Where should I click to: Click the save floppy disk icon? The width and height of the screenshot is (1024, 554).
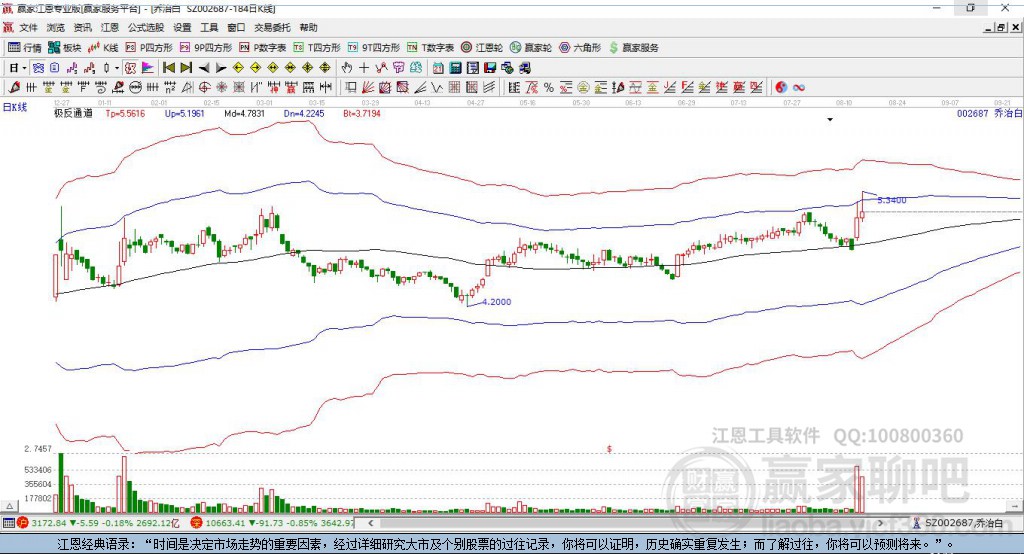point(490,68)
